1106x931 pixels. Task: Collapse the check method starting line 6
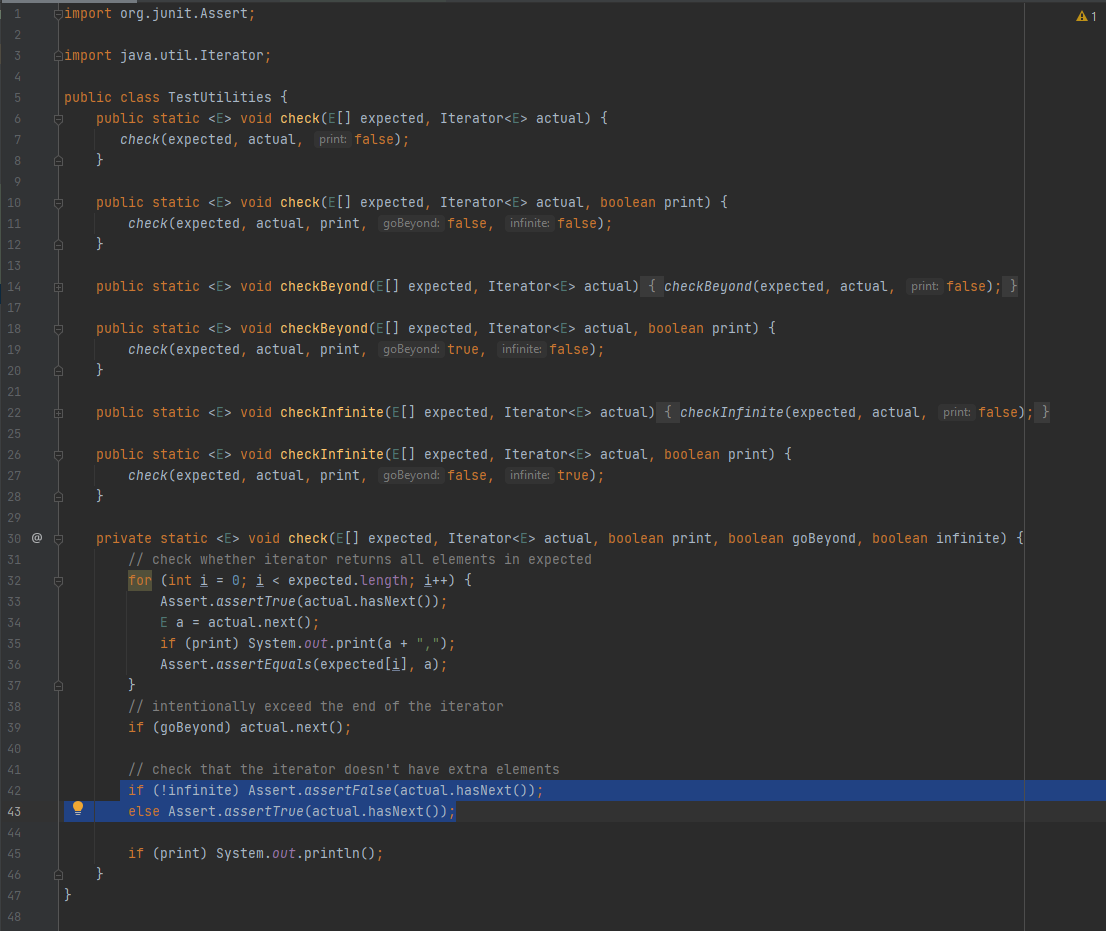[x=59, y=119]
